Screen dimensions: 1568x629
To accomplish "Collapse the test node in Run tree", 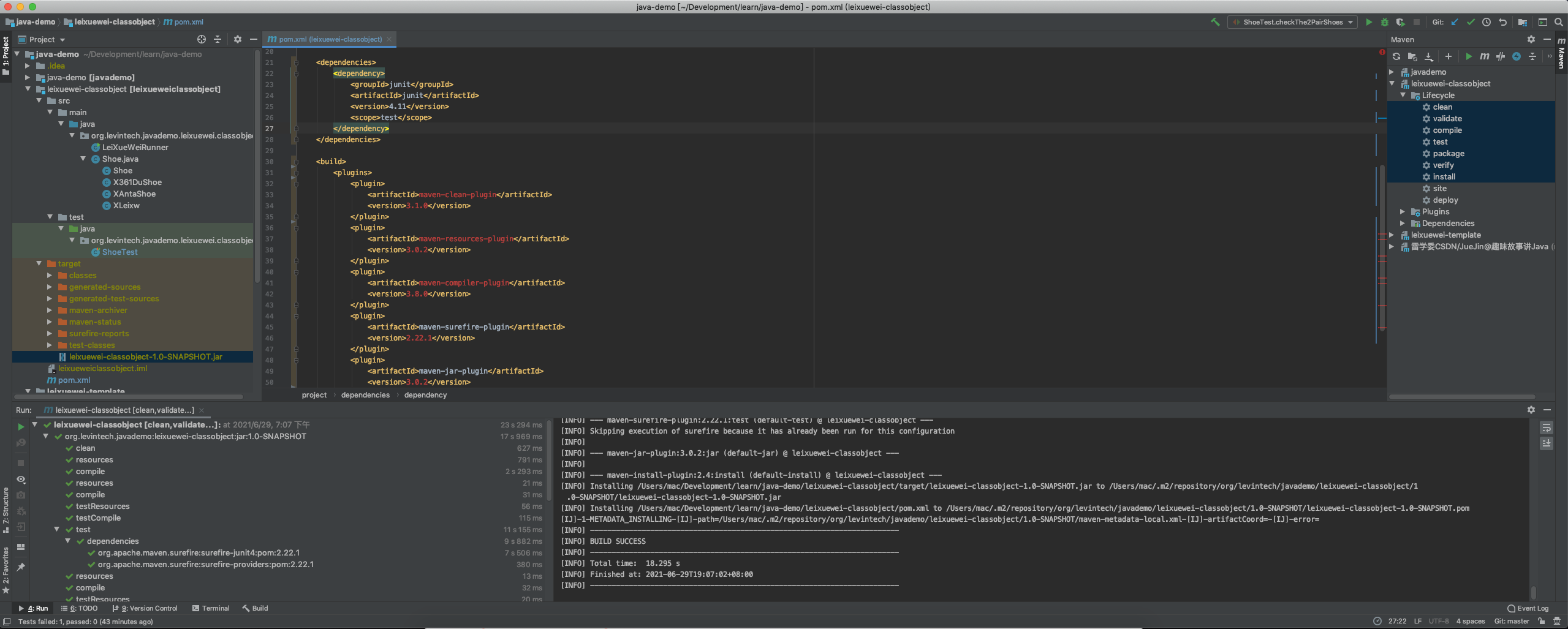I will [x=56, y=529].
